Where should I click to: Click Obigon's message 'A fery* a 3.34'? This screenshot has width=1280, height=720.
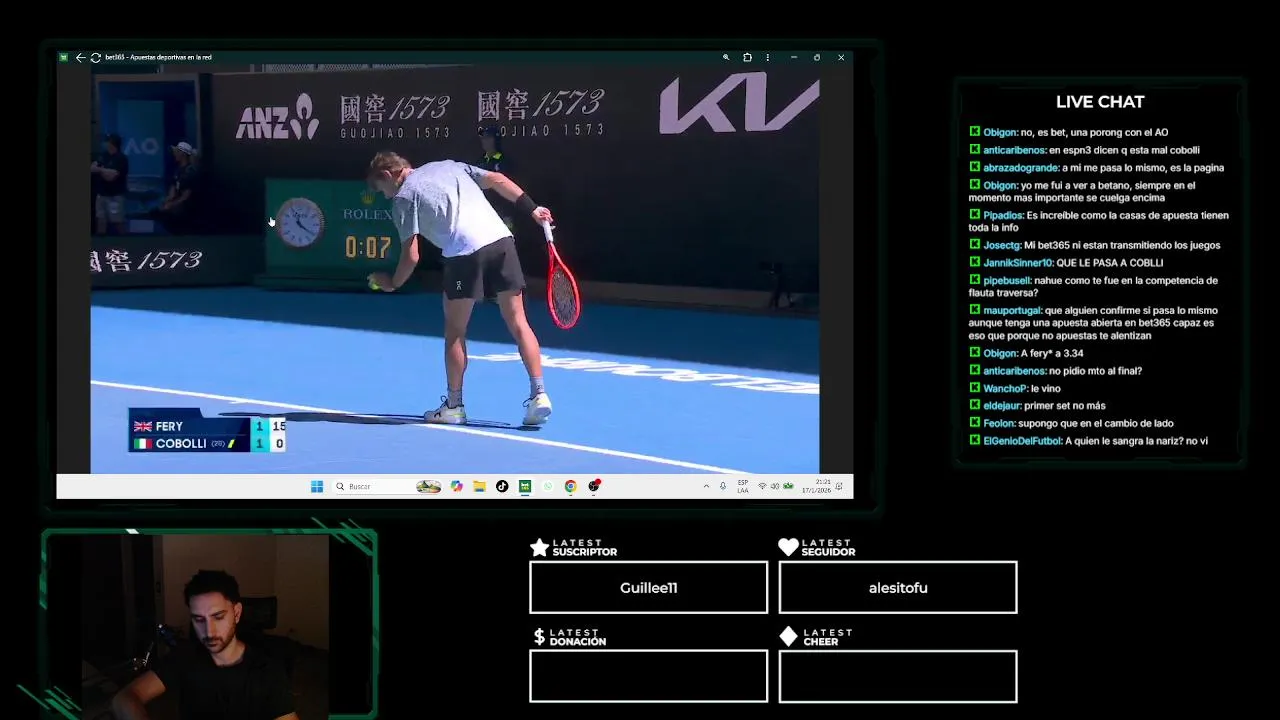pos(1051,353)
